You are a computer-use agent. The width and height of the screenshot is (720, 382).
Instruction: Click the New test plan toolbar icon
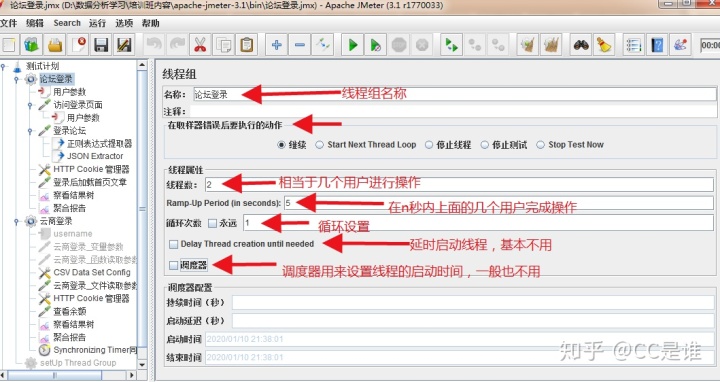(9, 45)
